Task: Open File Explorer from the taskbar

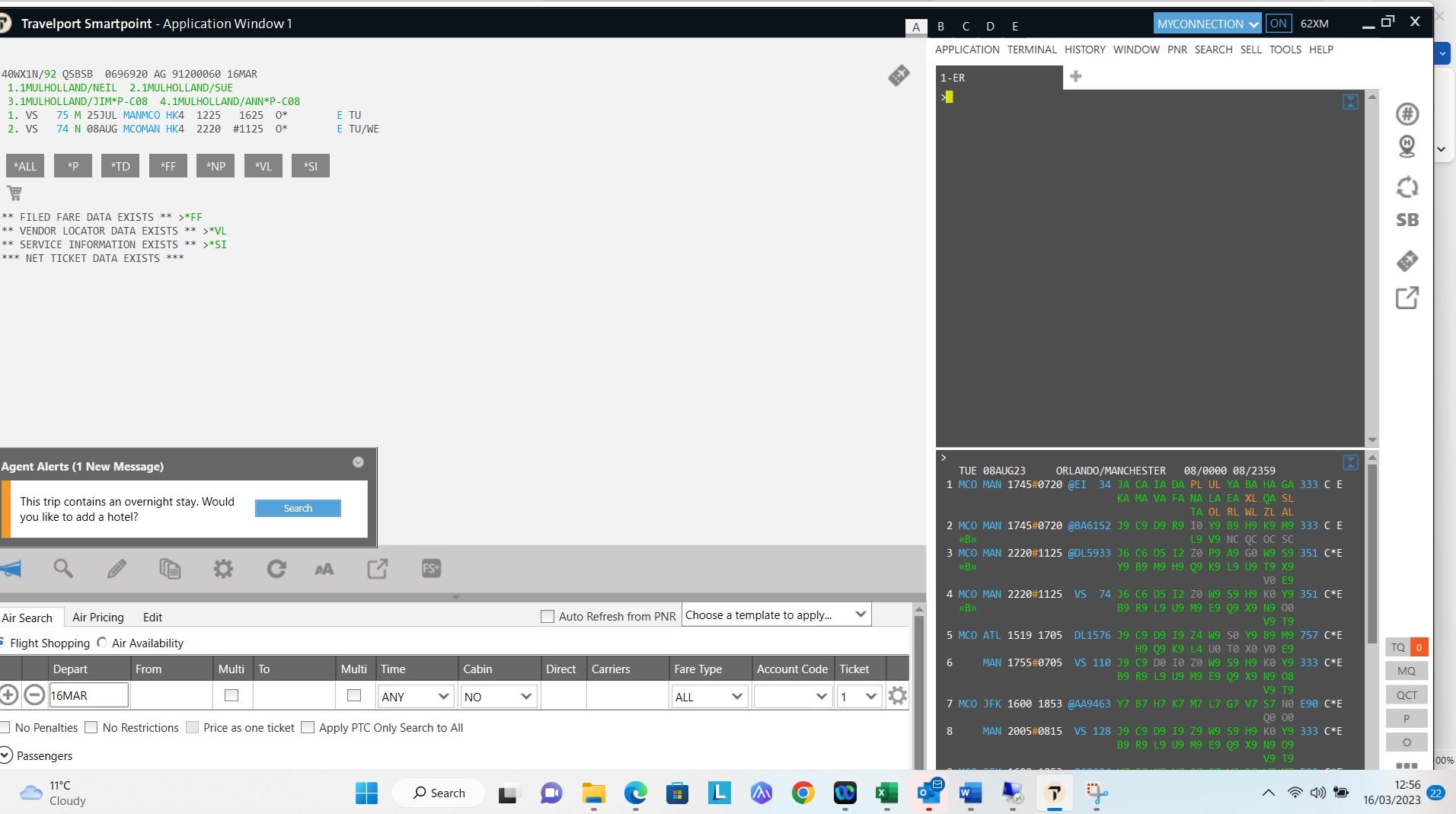Action: click(593, 793)
